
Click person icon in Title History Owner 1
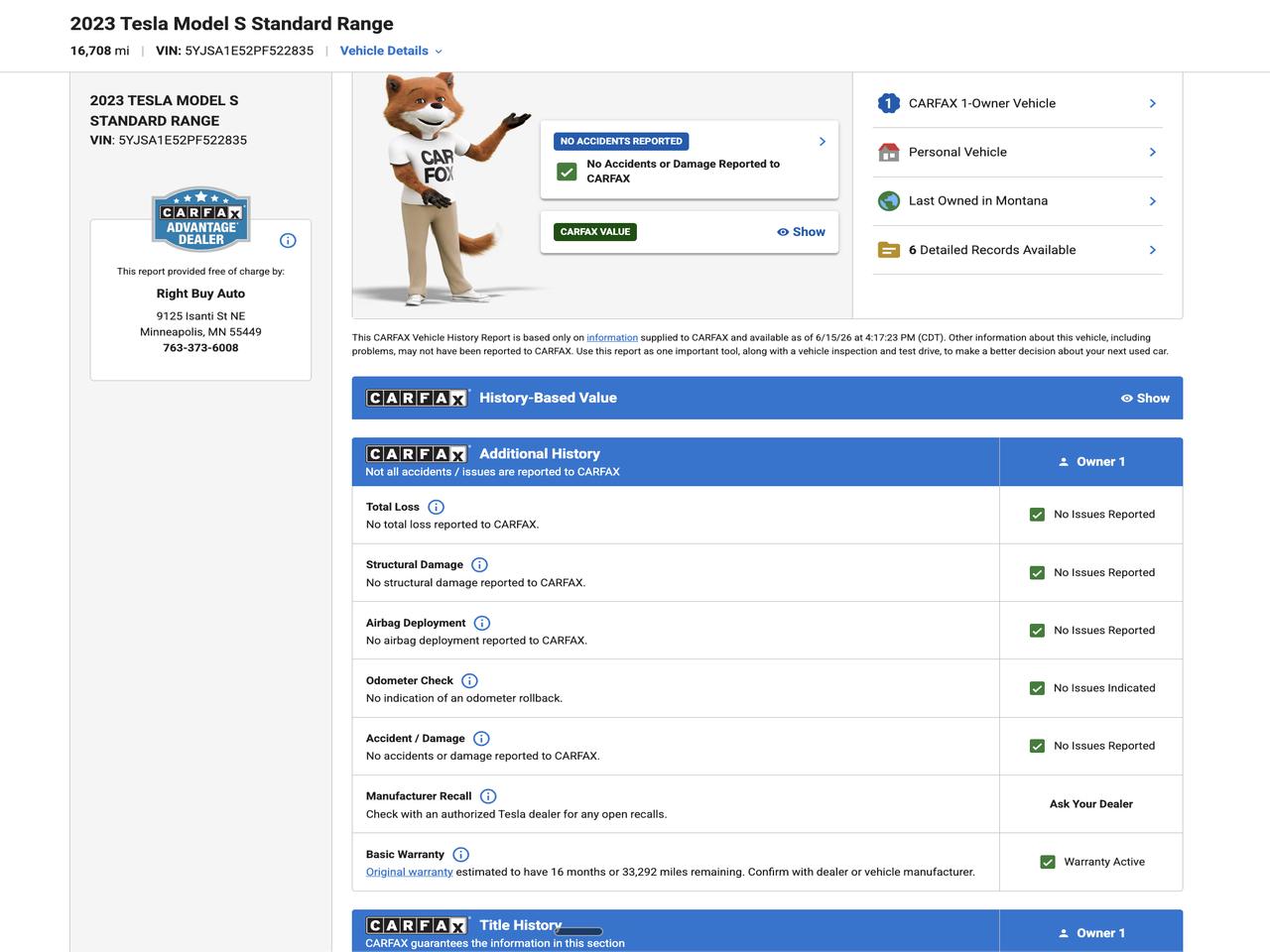click(1064, 933)
